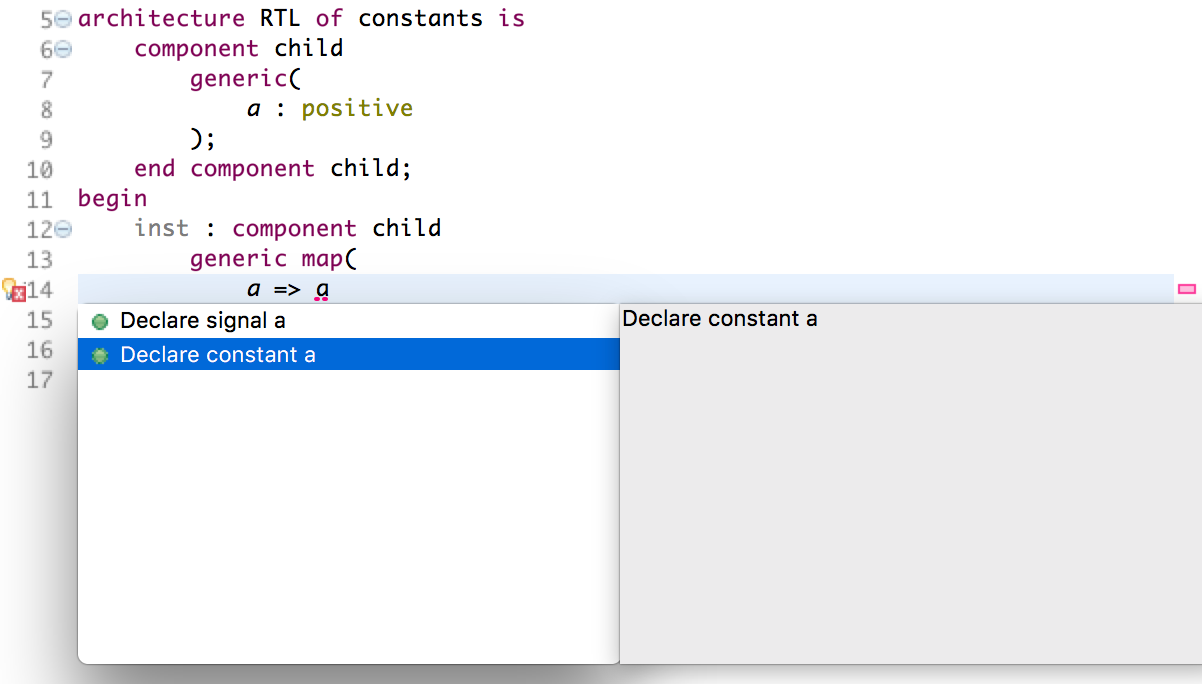Collapse the architecture RTL fold toggle
1202x684 pixels.
[63, 19]
